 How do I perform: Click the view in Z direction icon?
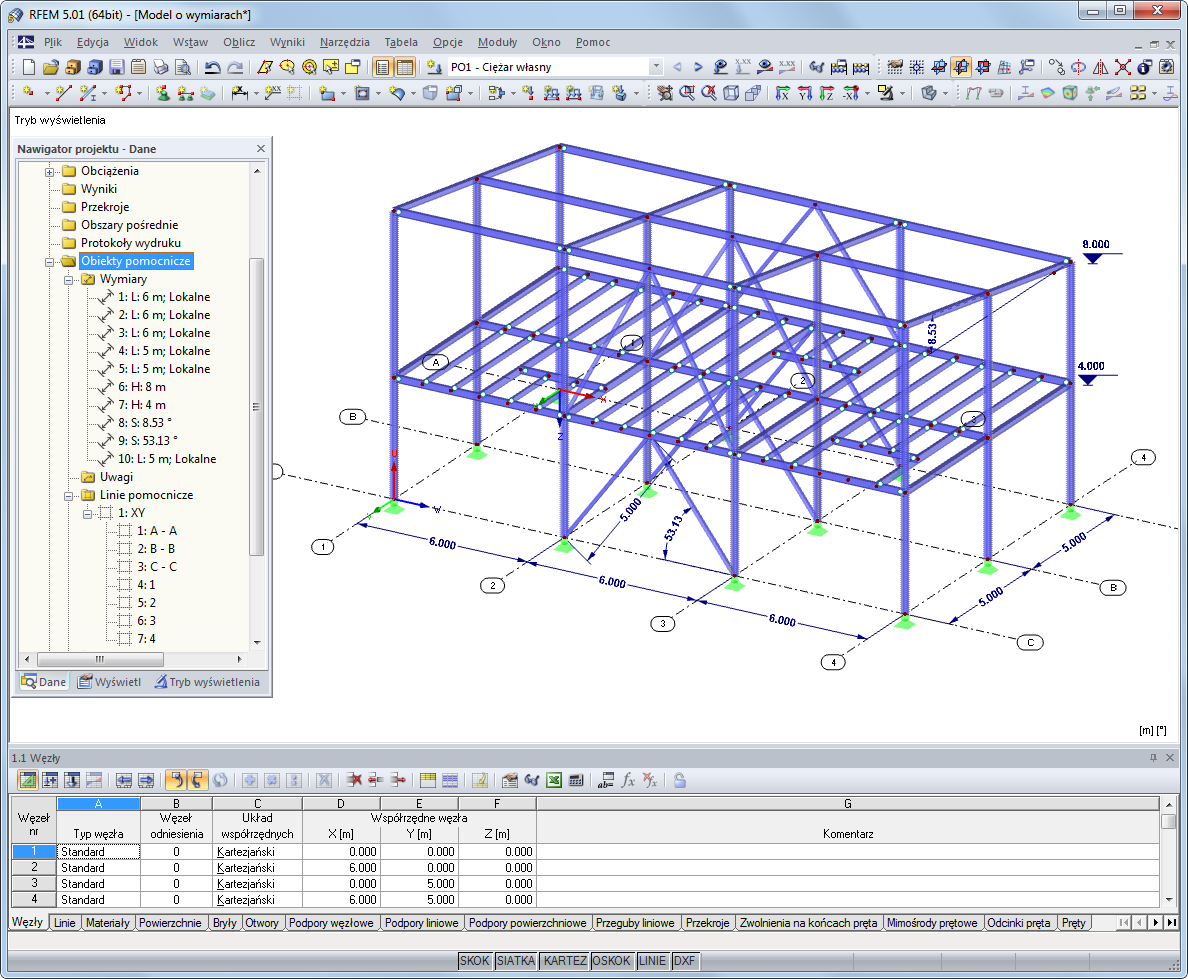point(827,92)
